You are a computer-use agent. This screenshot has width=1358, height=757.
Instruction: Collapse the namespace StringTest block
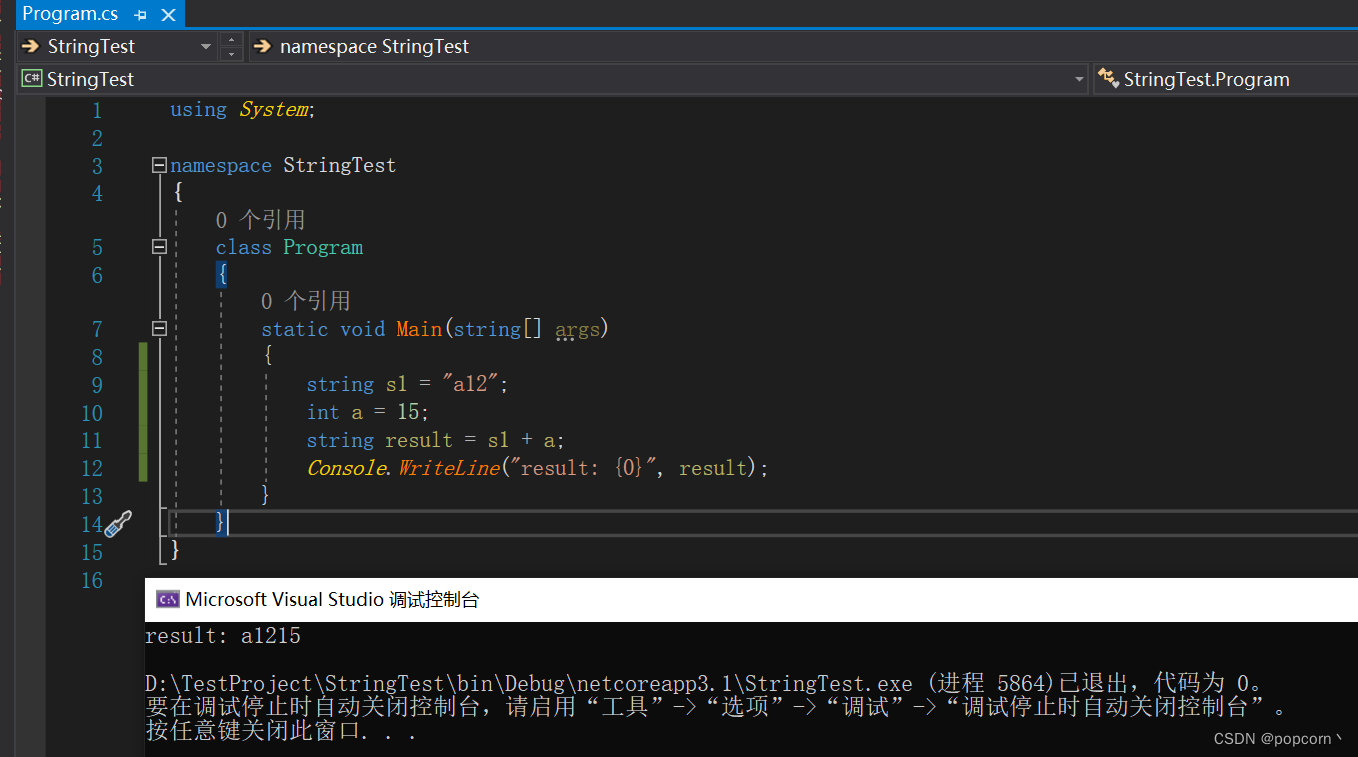click(x=158, y=165)
